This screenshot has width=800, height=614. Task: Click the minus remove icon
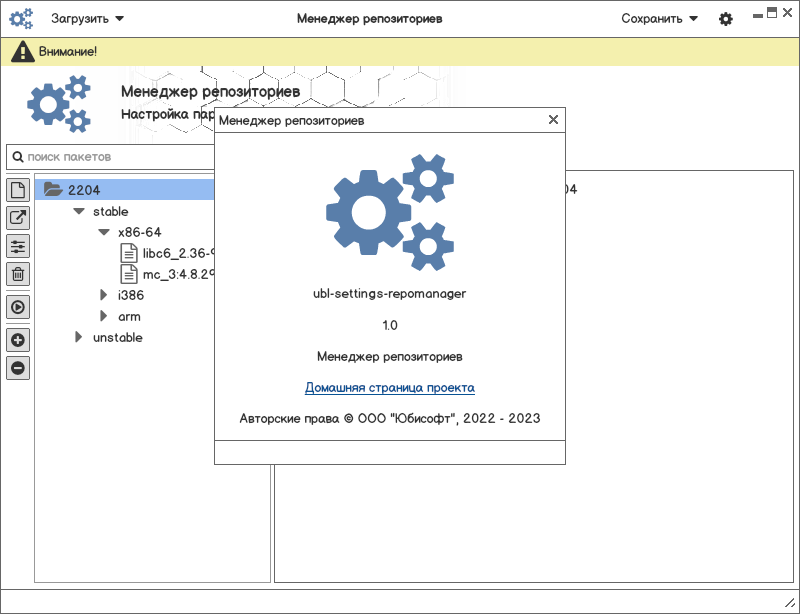[18, 368]
